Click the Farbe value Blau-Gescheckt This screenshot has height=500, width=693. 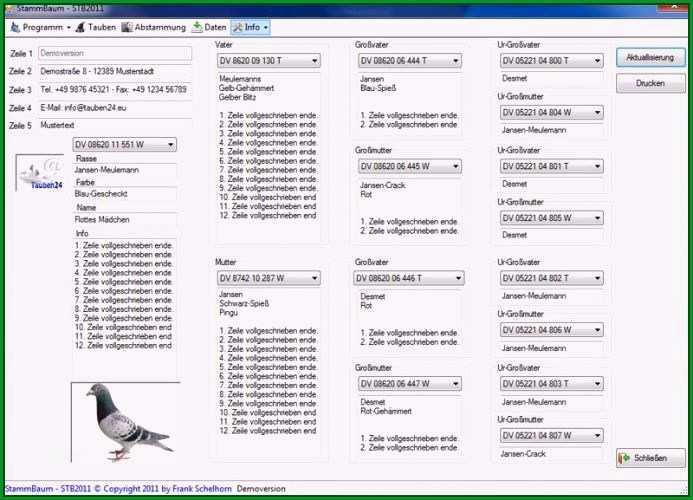[101, 194]
